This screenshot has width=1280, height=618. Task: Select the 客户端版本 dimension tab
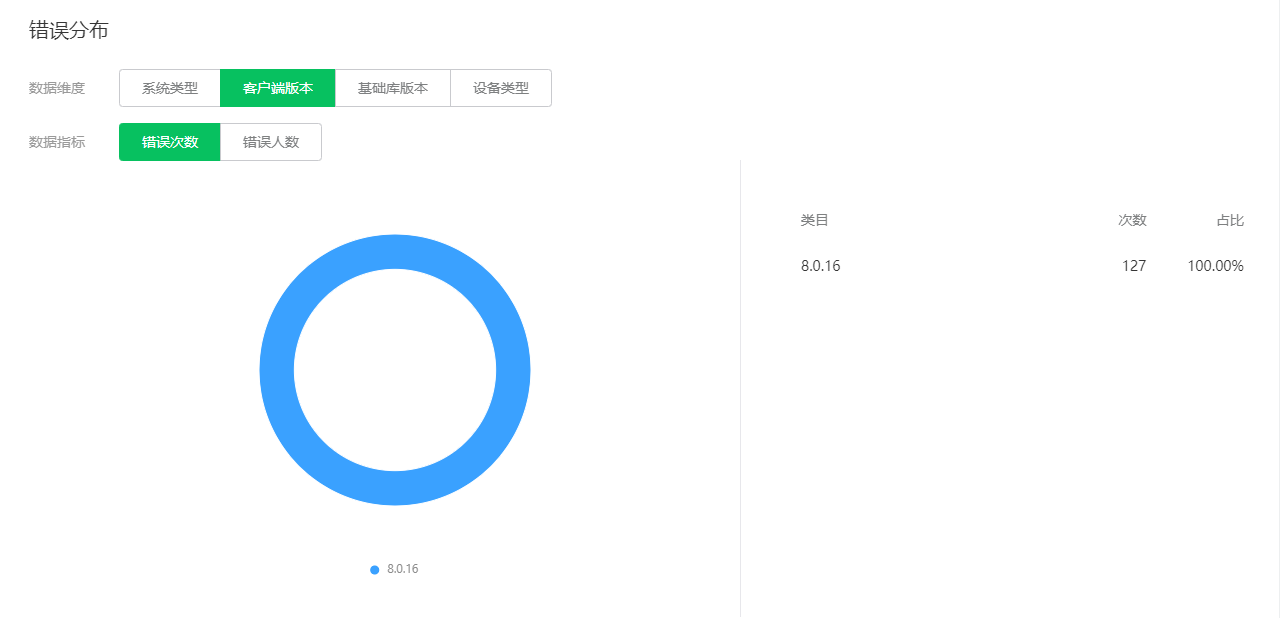click(x=278, y=88)
